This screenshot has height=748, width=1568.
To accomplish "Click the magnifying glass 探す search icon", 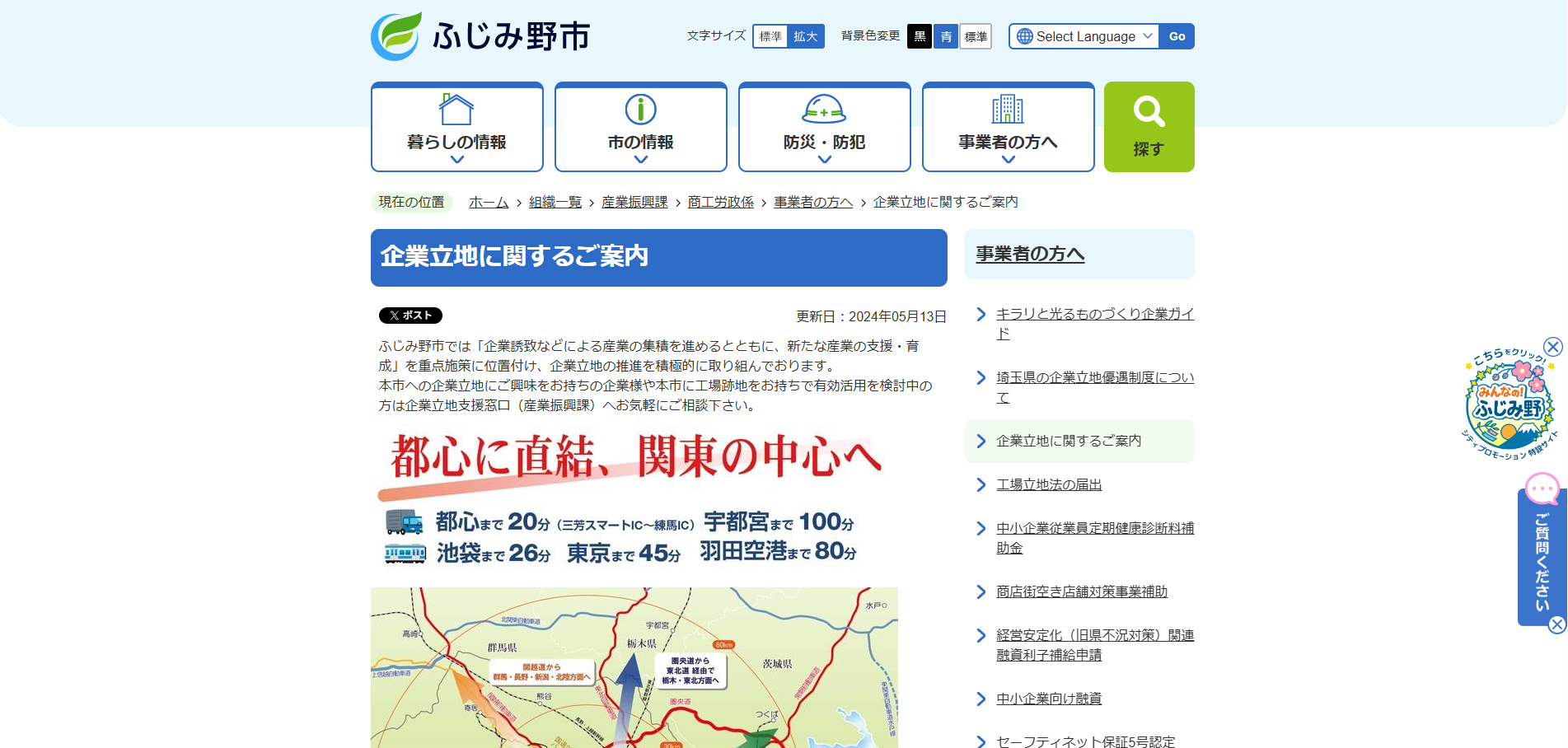I will point(1149,112).
